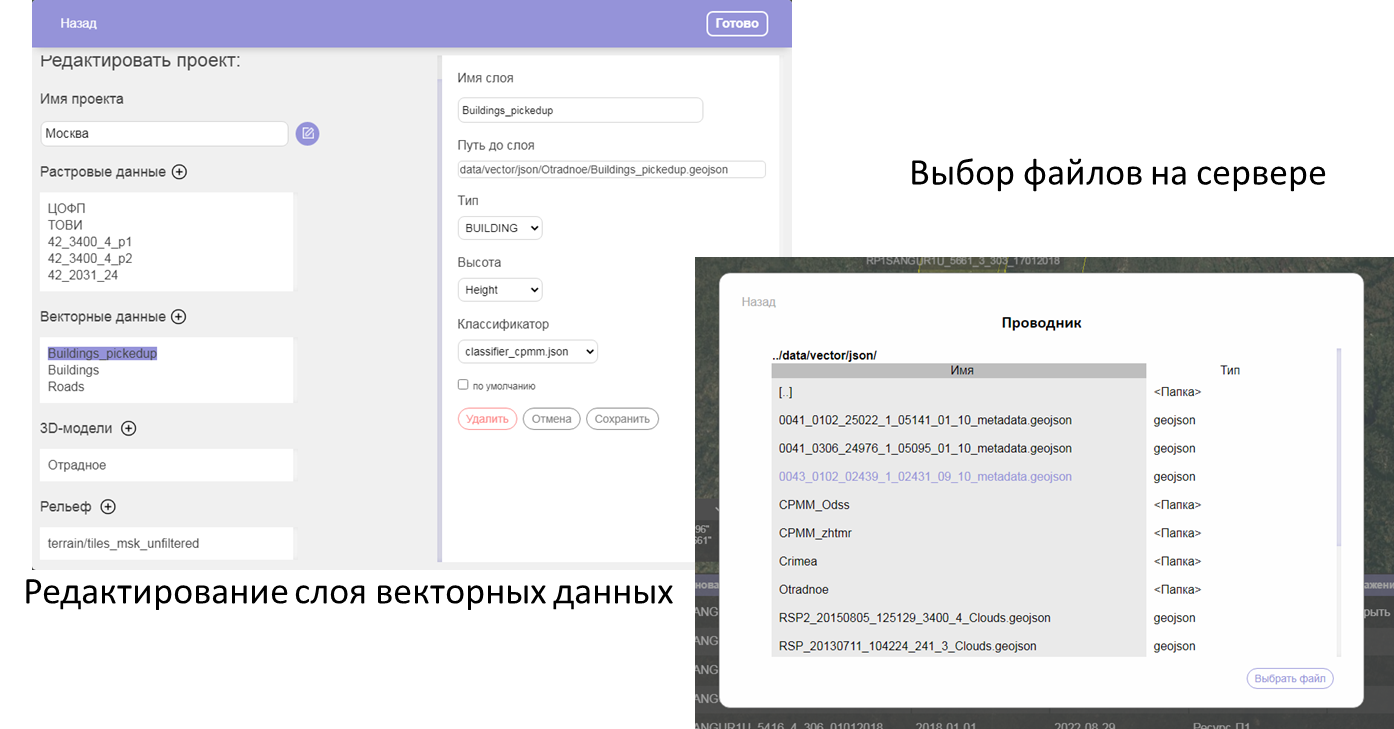Save the layer with Сохранить button
Image resolution: width=1394 pixels, height=729 pixels.
tap(622, 419)
